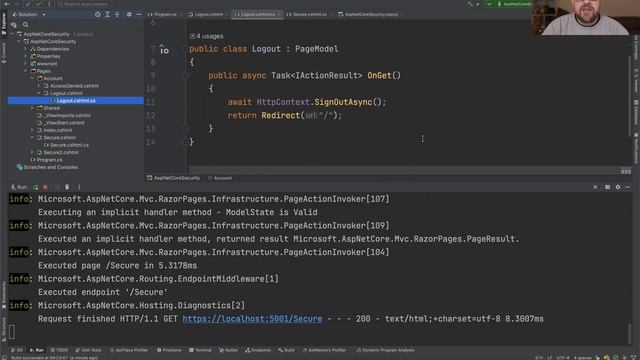Open the Terminal tool window tab

200,350
